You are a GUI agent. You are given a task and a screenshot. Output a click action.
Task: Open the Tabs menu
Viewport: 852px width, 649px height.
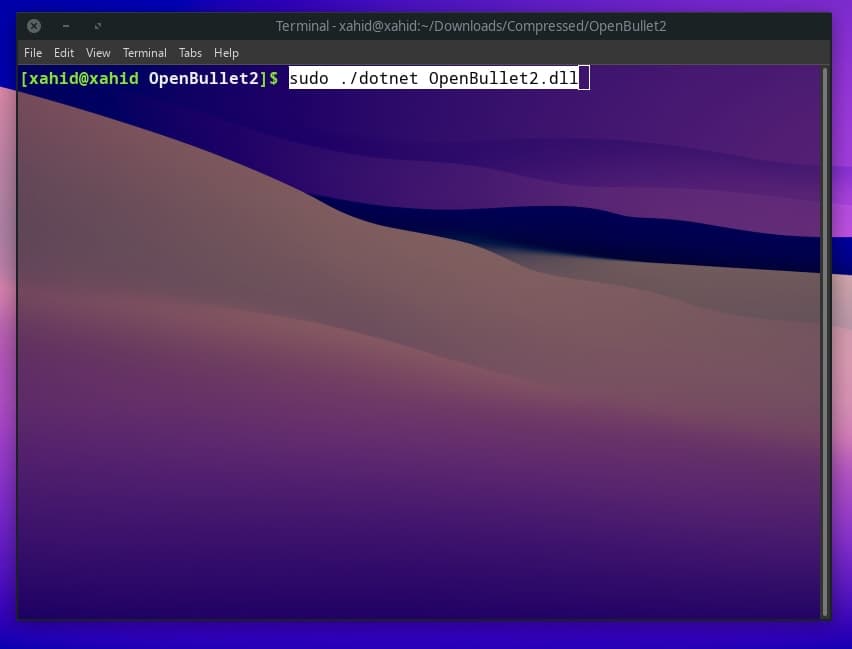[190, 53]
